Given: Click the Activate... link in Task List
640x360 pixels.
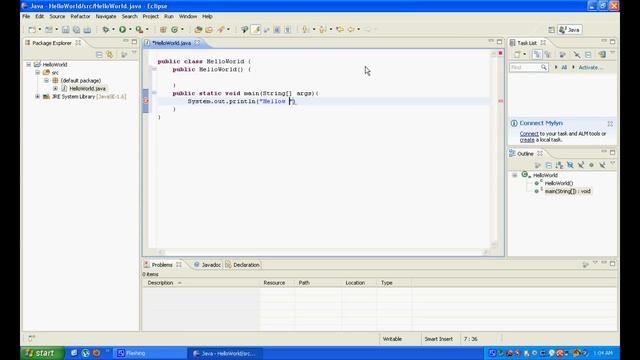Looking at the screenshot, I should tap(591, 67).
